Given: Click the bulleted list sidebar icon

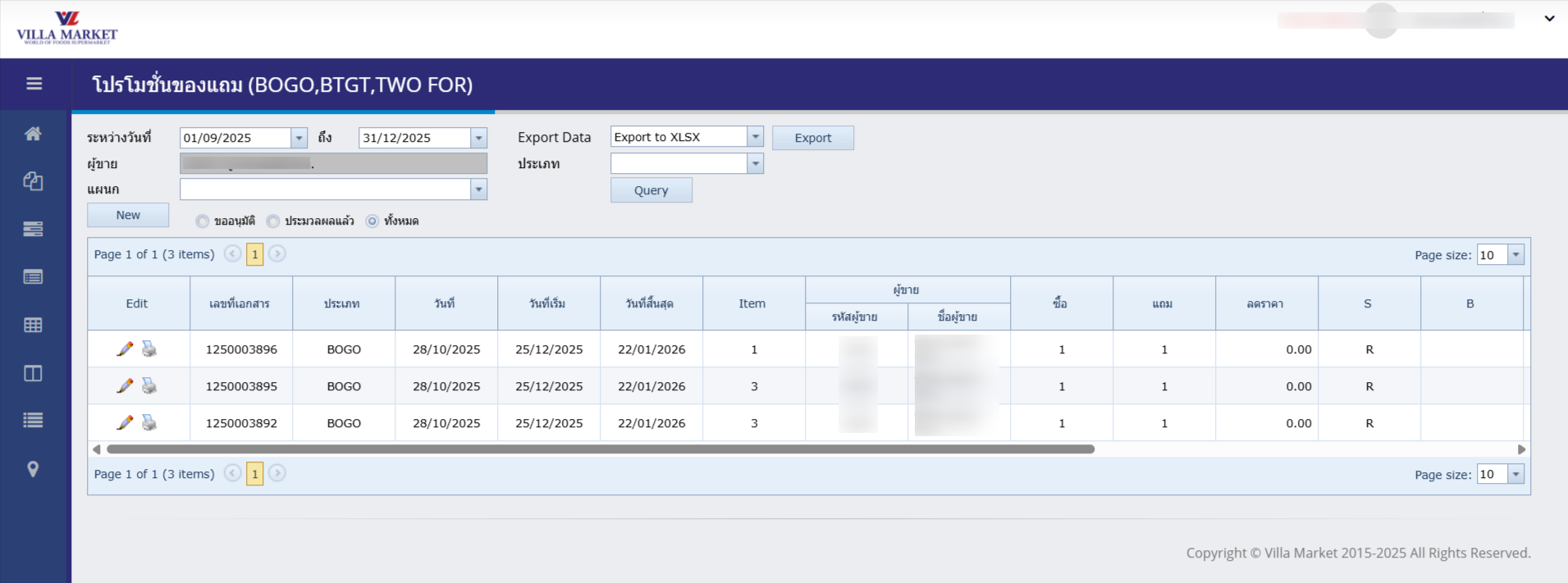Looking at the screenshot, I should tap(33, 421).
